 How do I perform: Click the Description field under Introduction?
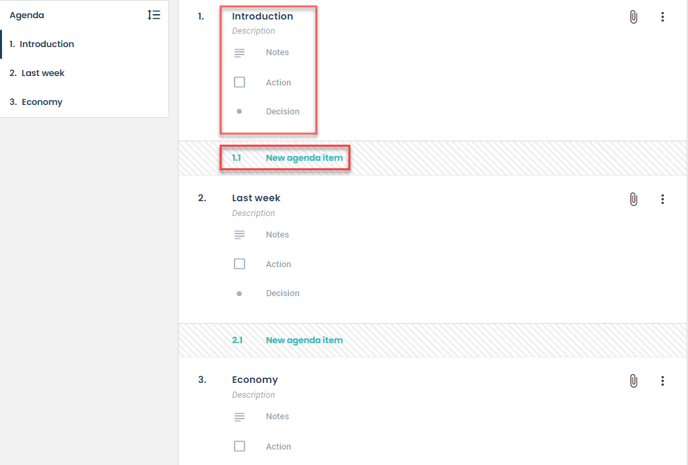(253, 31)
